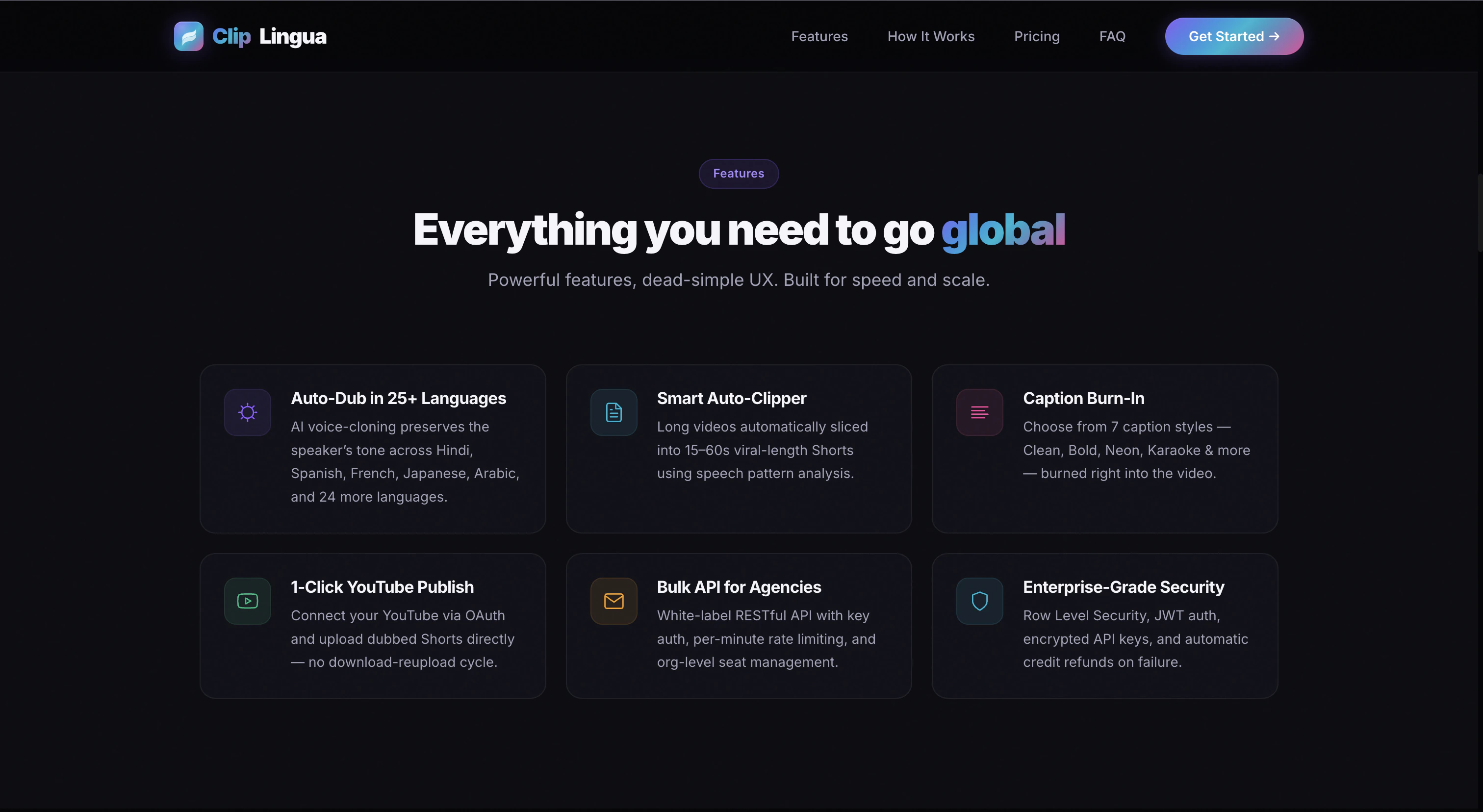
Task: Click the envelope icon for Bulk API
Action: pos(614,601)
